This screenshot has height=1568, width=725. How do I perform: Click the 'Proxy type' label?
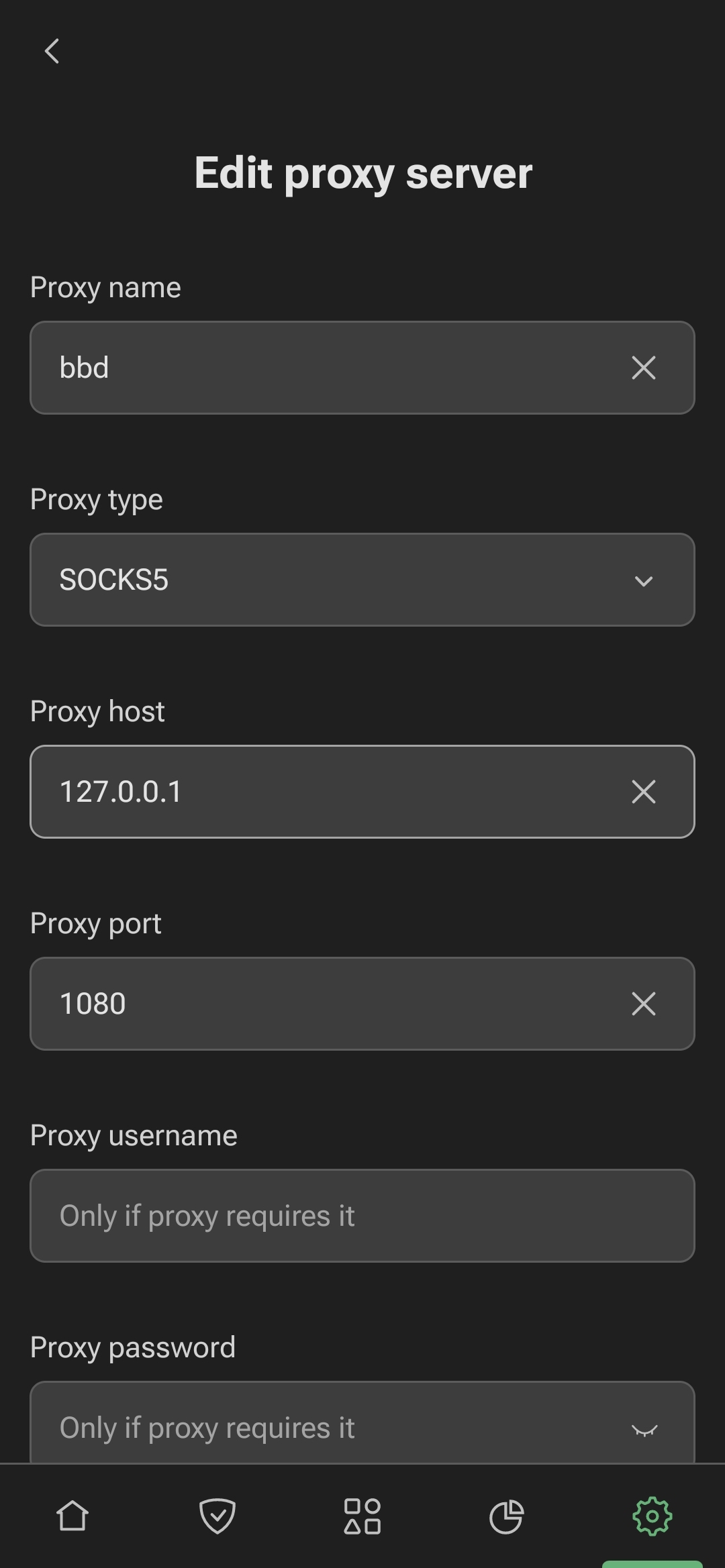tap(97, 500)
